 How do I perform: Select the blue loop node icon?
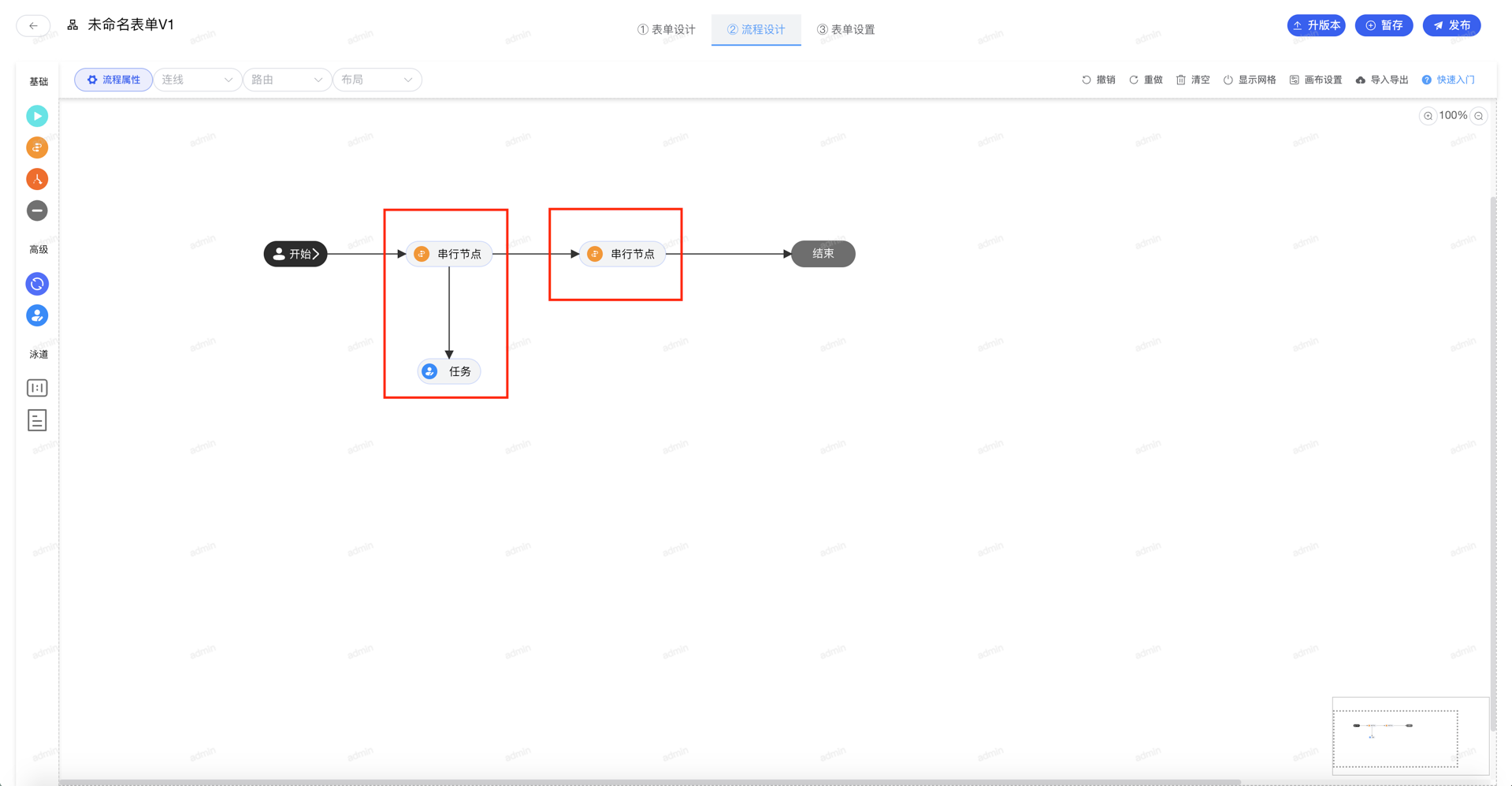click(x=37, y=284)
